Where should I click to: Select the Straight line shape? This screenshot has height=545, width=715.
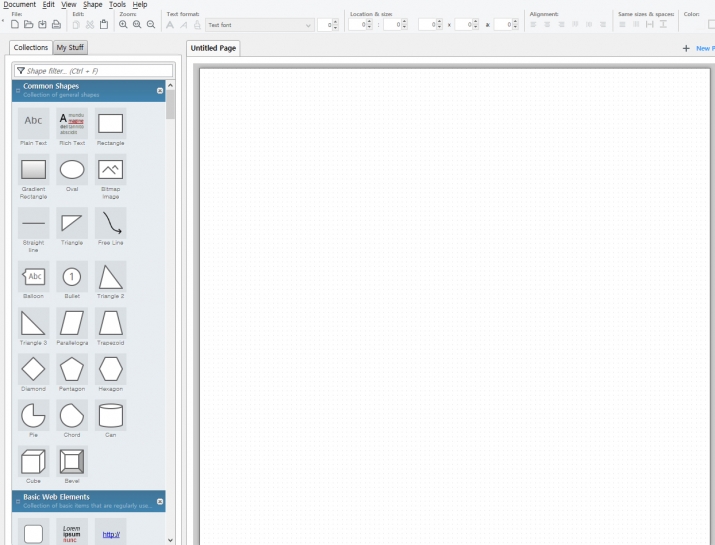click(x=33, y=230)
